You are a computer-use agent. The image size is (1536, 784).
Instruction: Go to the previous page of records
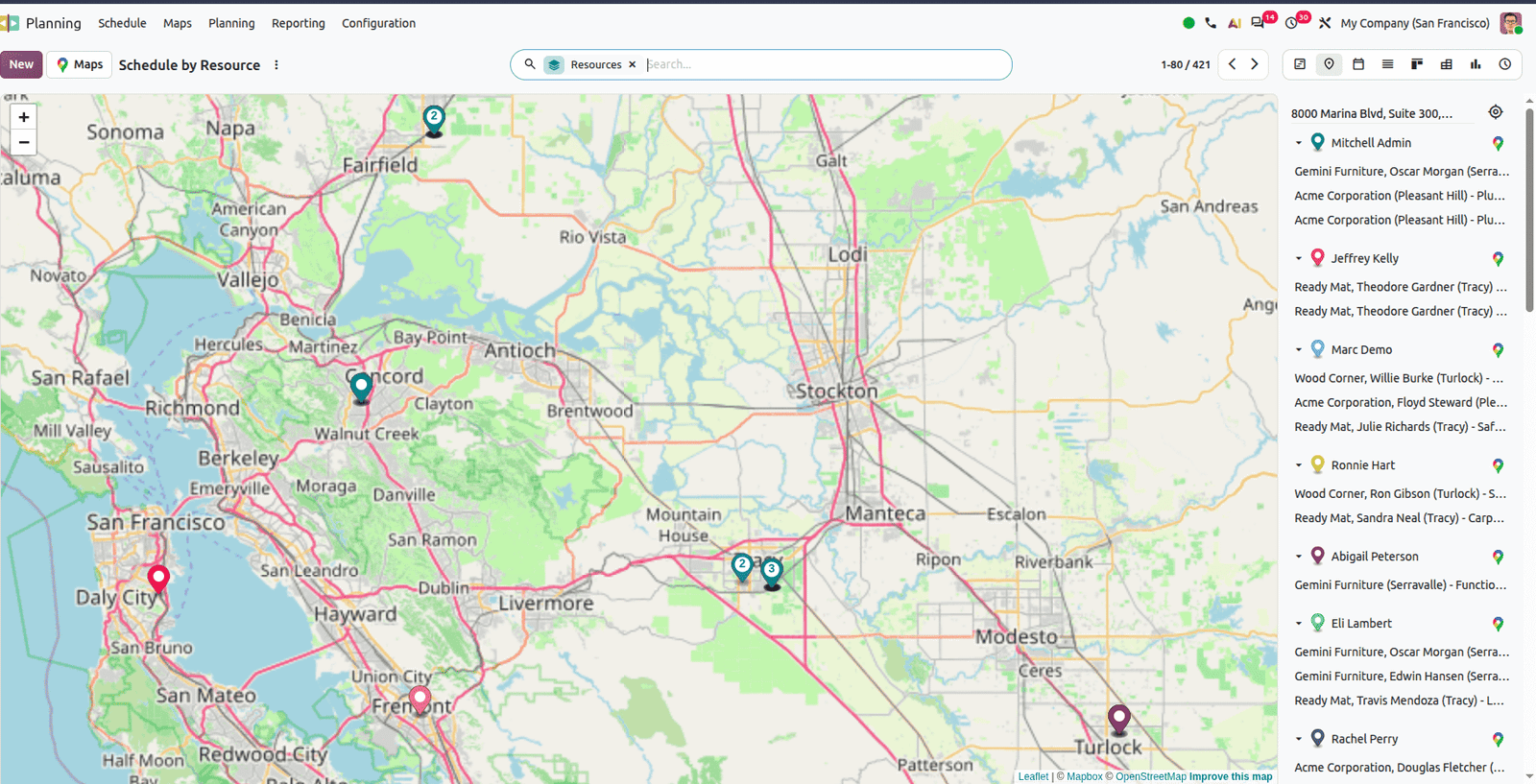(1233, 64)
